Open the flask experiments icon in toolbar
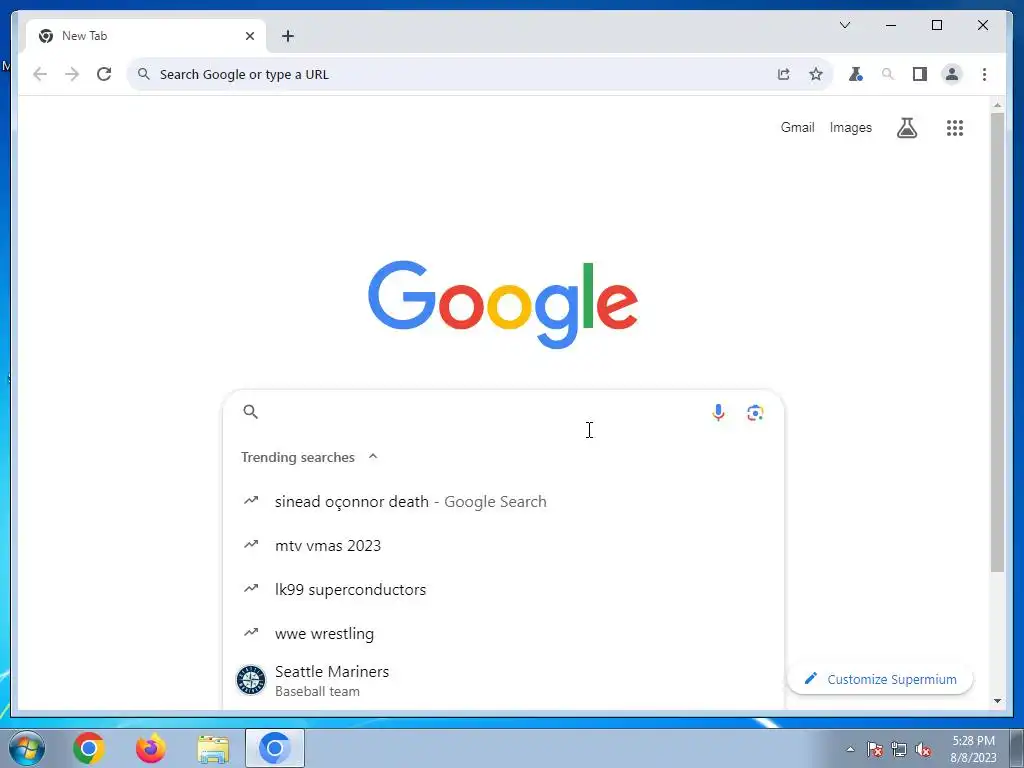This screenshot has height=768, width=1024. (x=856, y=74)
